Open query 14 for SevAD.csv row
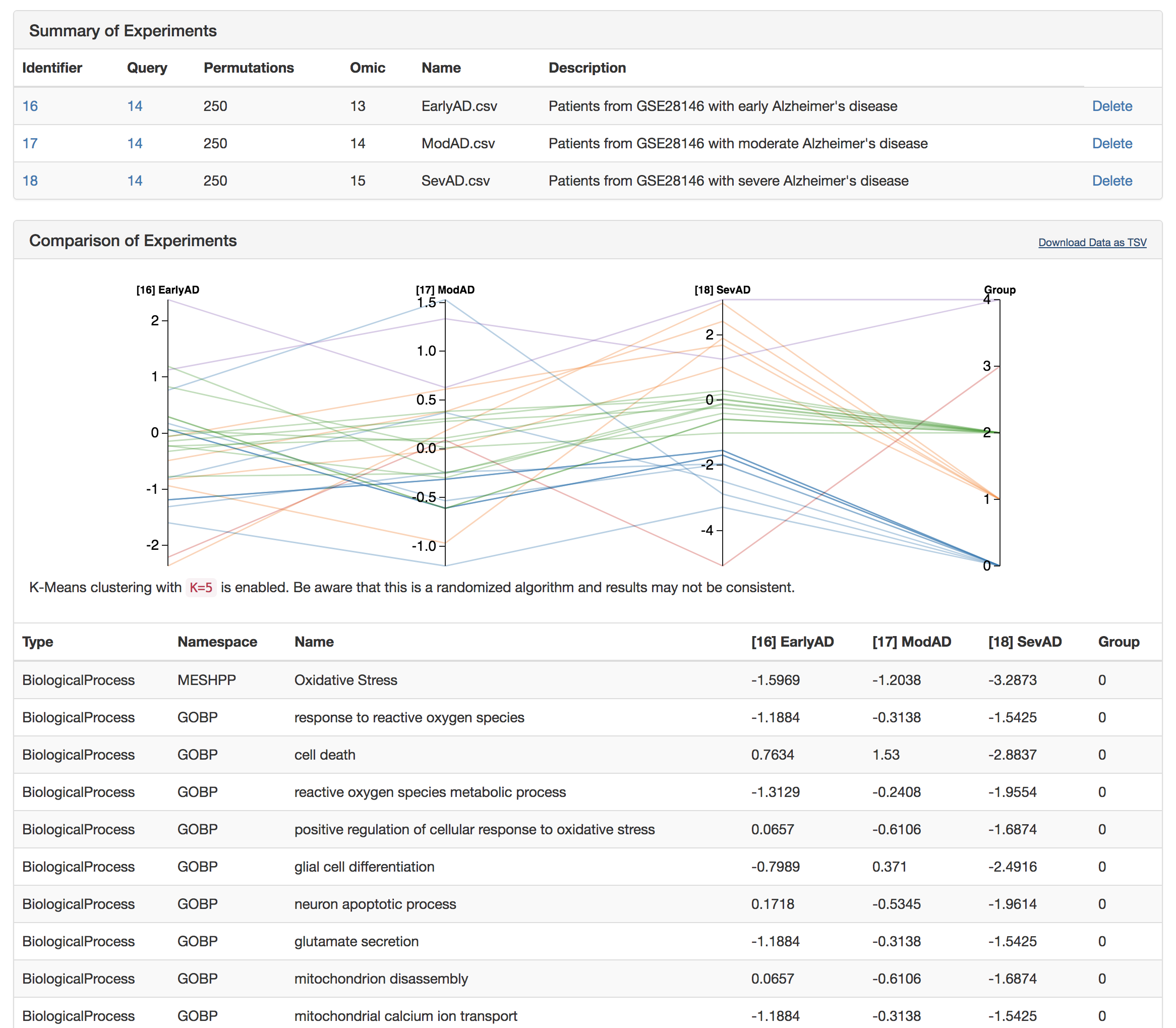Screen dimensions: 1176x1028 point(135,181)
